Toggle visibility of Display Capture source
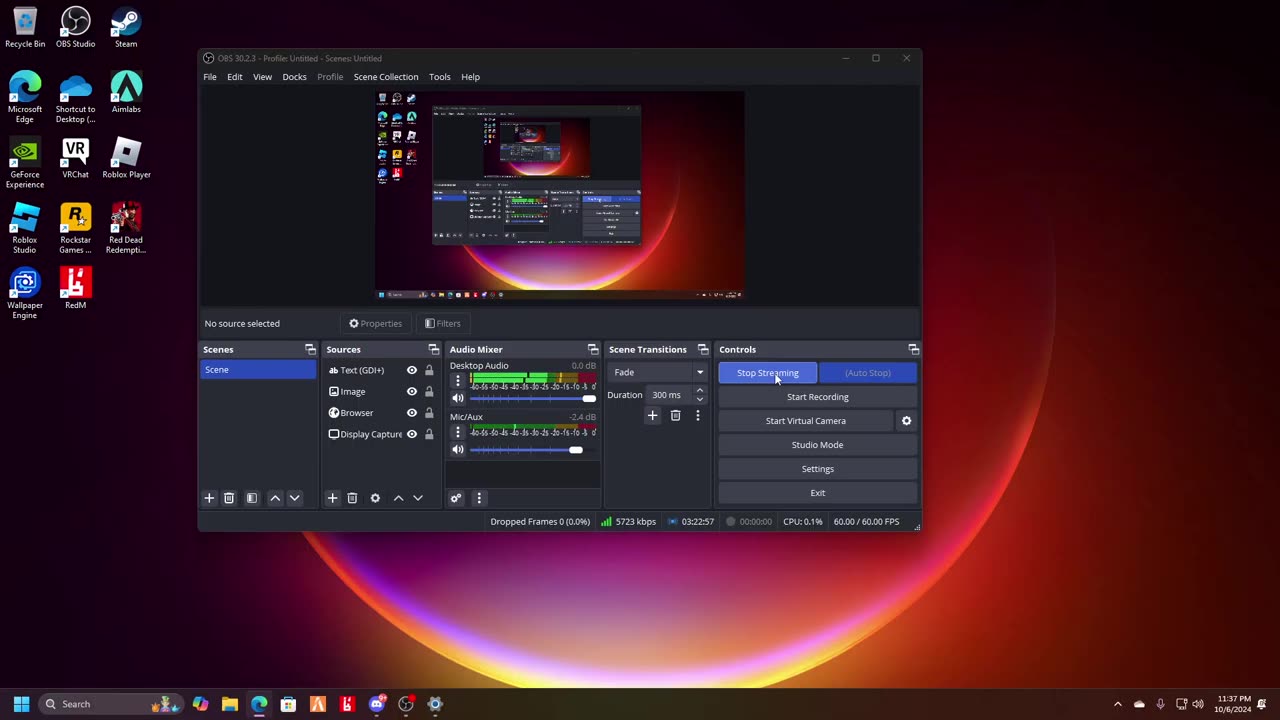 click(x=411, y=434)
